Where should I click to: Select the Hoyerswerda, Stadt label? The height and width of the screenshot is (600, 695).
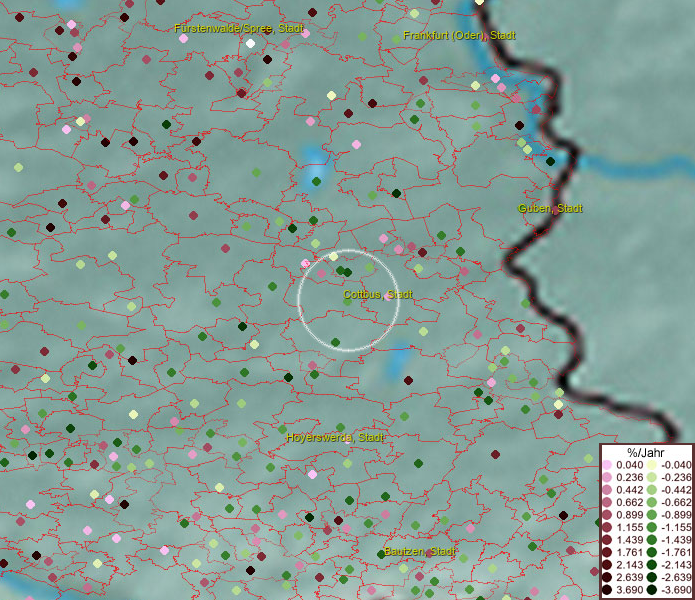(334, 438)
